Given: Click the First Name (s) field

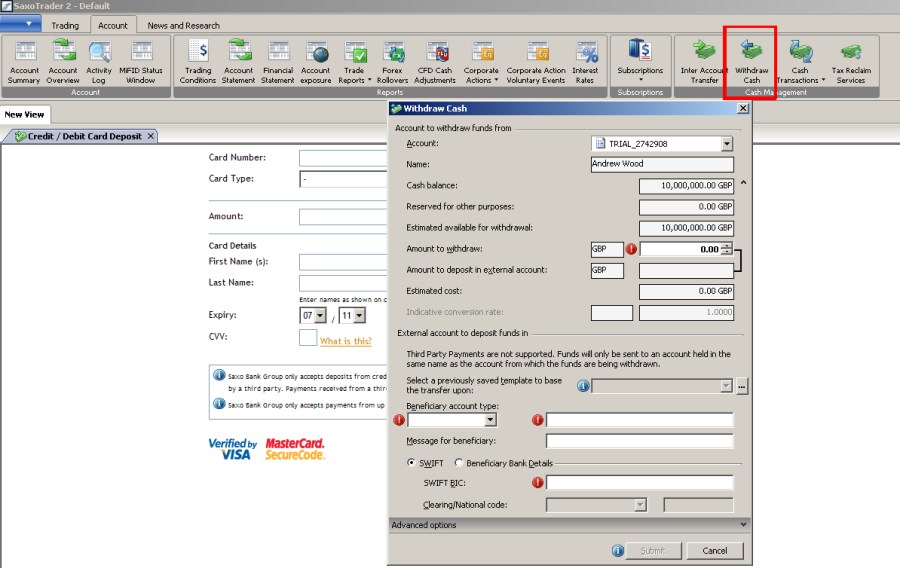Looking at the screenshot, I should click(x=343, y=262).
